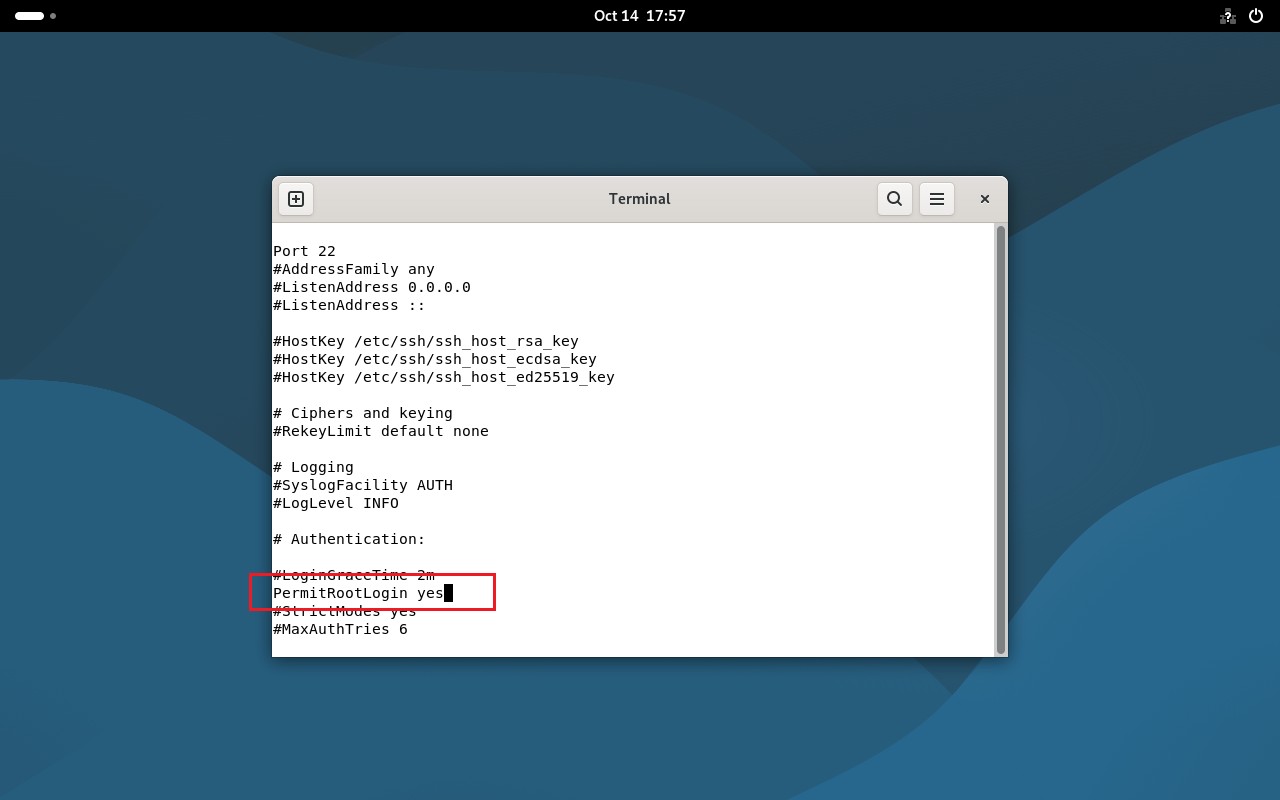Click the #LoginGraceTime 2m line
The image size is (1280, 800).
tap(353, 575)
